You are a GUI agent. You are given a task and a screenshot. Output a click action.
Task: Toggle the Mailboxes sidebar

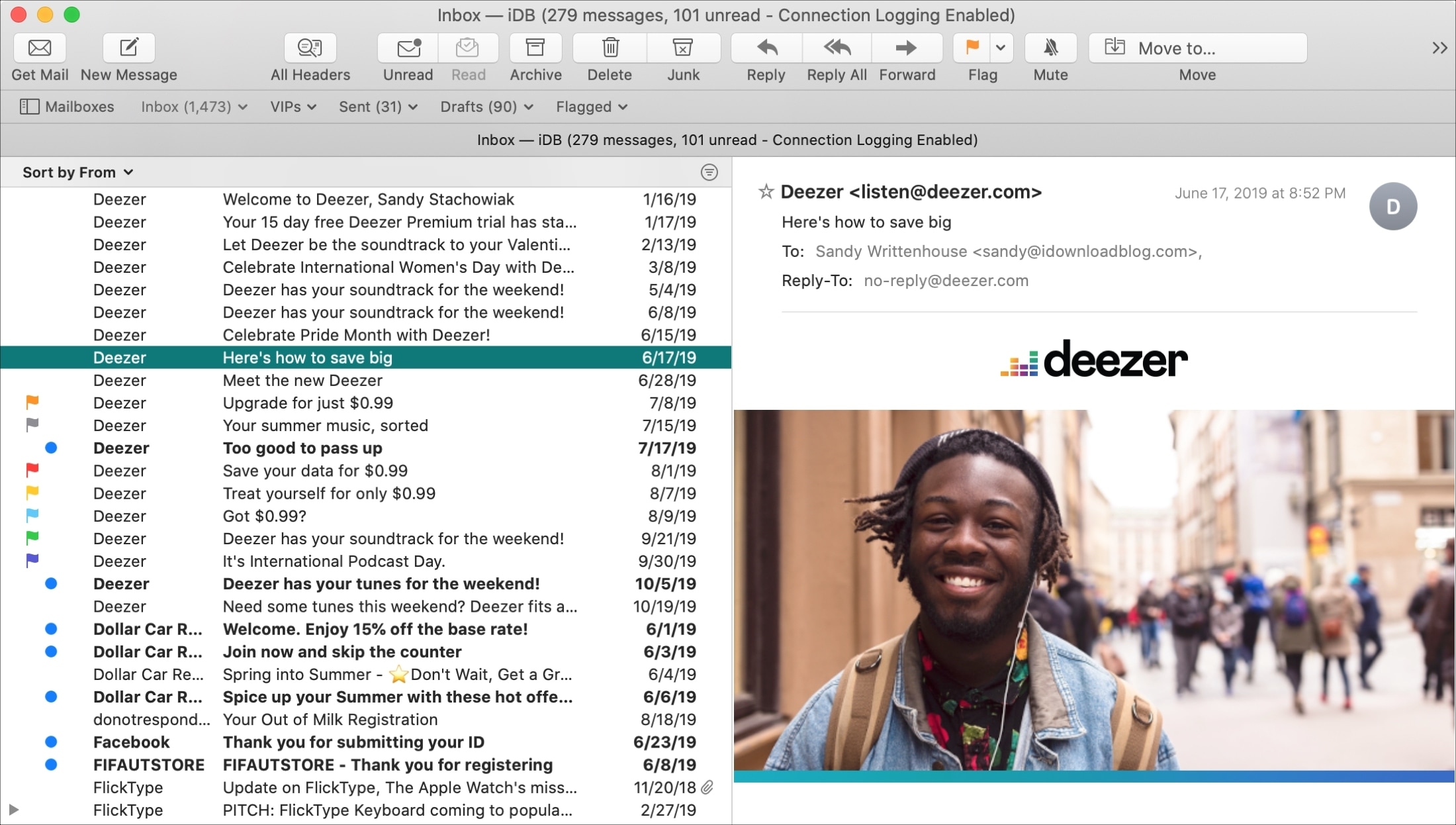pos(67,107)
